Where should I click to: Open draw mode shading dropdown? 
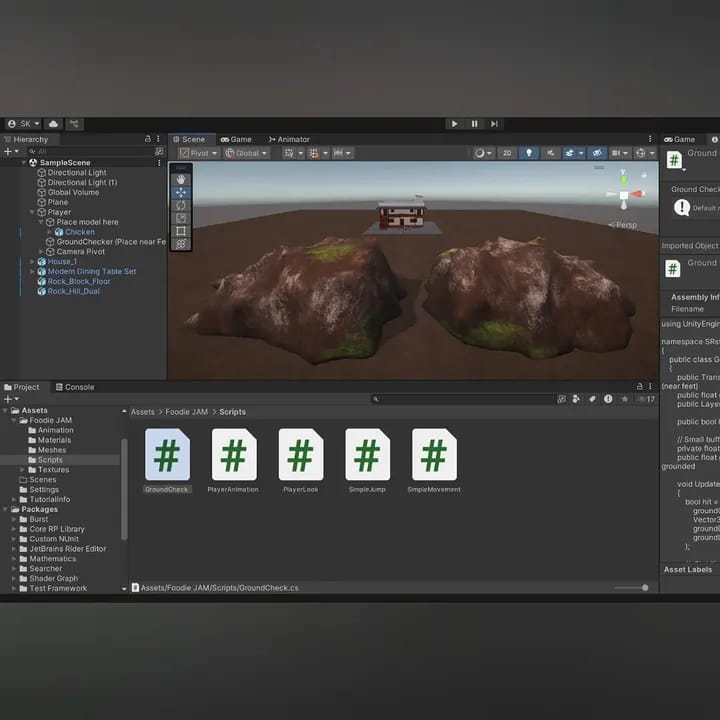[x=483, y=153]
